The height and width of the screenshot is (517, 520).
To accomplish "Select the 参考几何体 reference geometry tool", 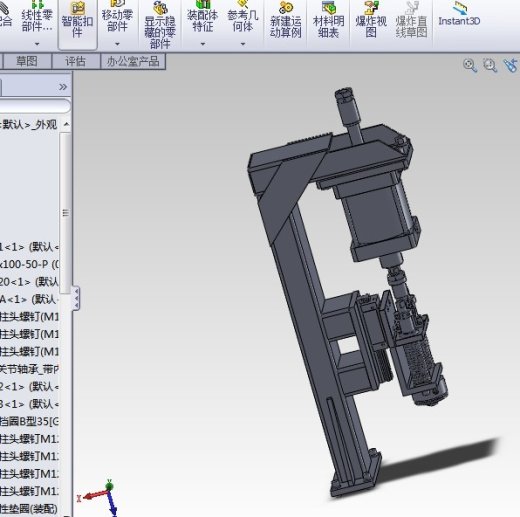I will point(243,17).
